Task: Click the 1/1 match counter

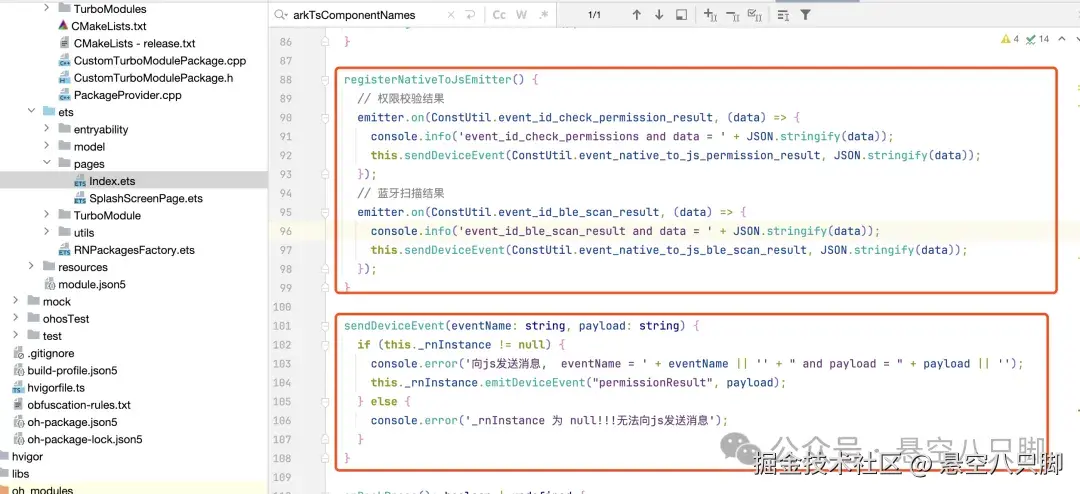Action: (594, 14)
